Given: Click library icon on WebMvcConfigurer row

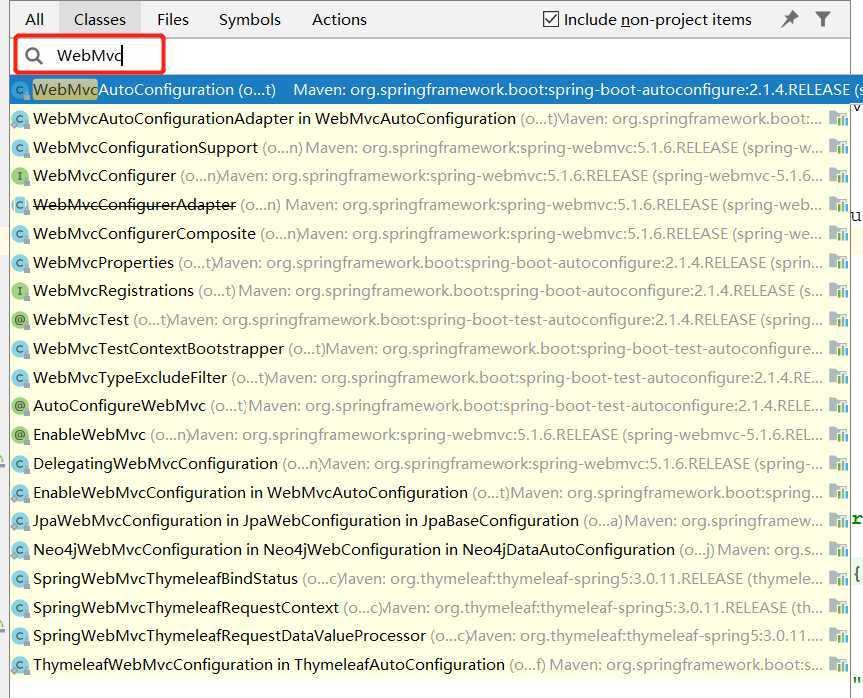Looking at the screenshot, I should (x=838, y=176).
